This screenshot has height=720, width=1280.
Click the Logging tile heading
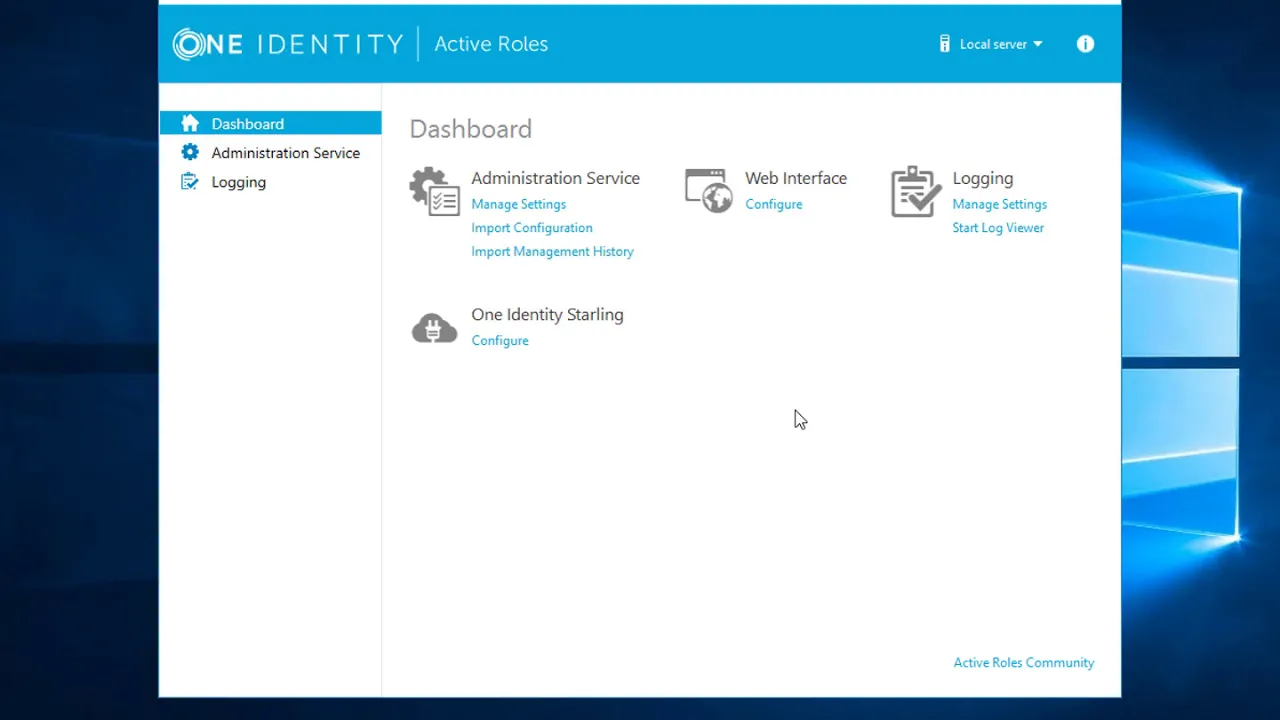(x=982, y=178)
